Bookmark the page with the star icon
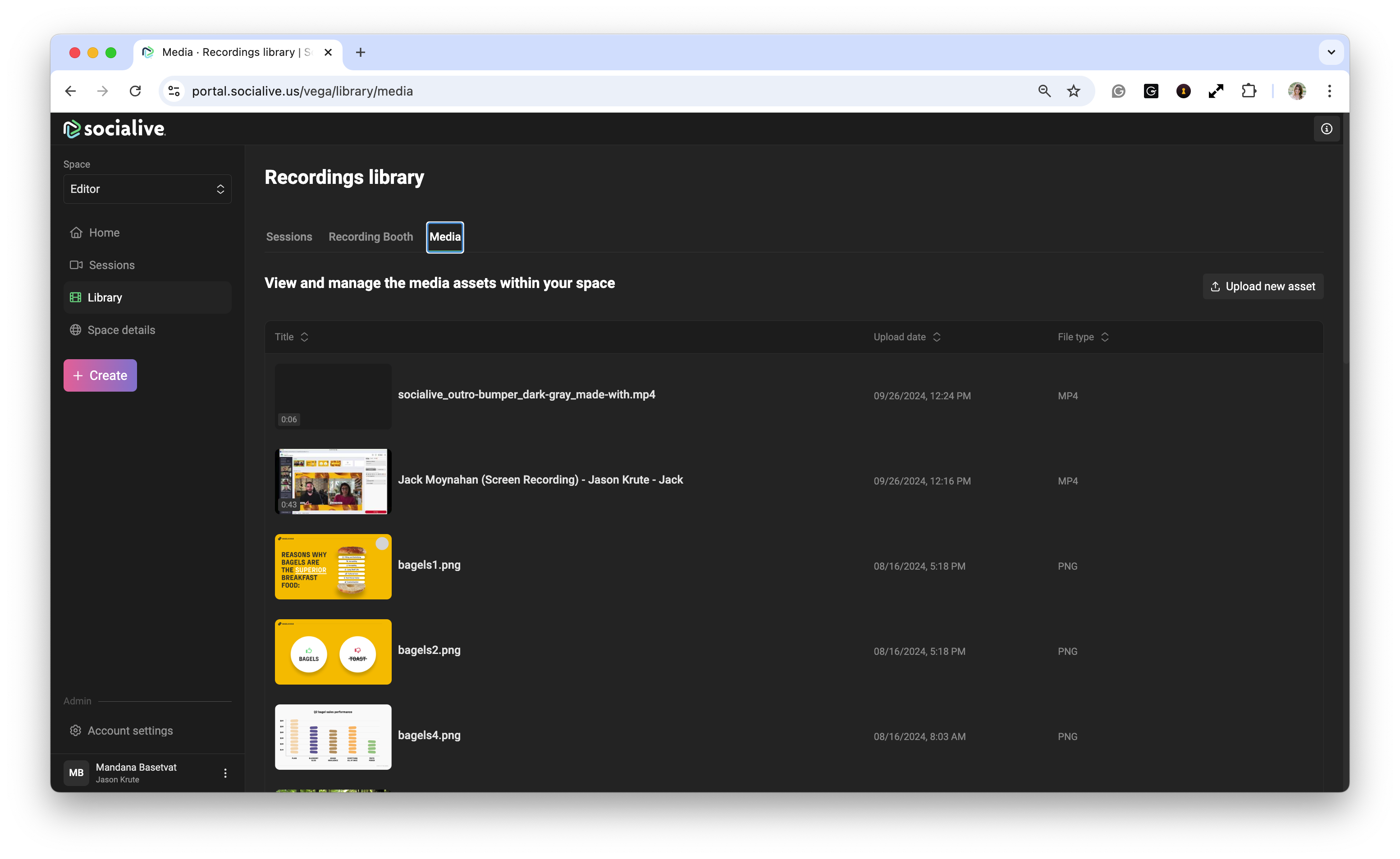Screen dimensions: 1400x859 (1073, 91)
